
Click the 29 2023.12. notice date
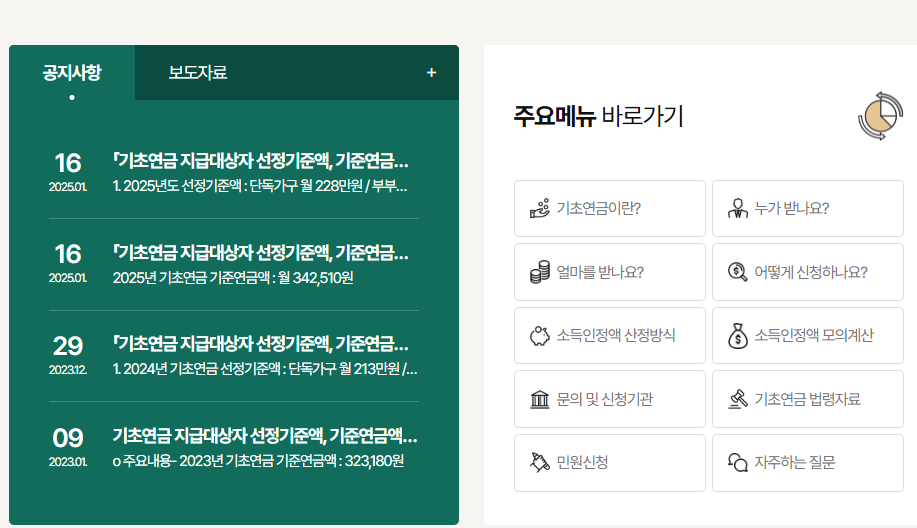pyautogui.click(x=68, y=355)
